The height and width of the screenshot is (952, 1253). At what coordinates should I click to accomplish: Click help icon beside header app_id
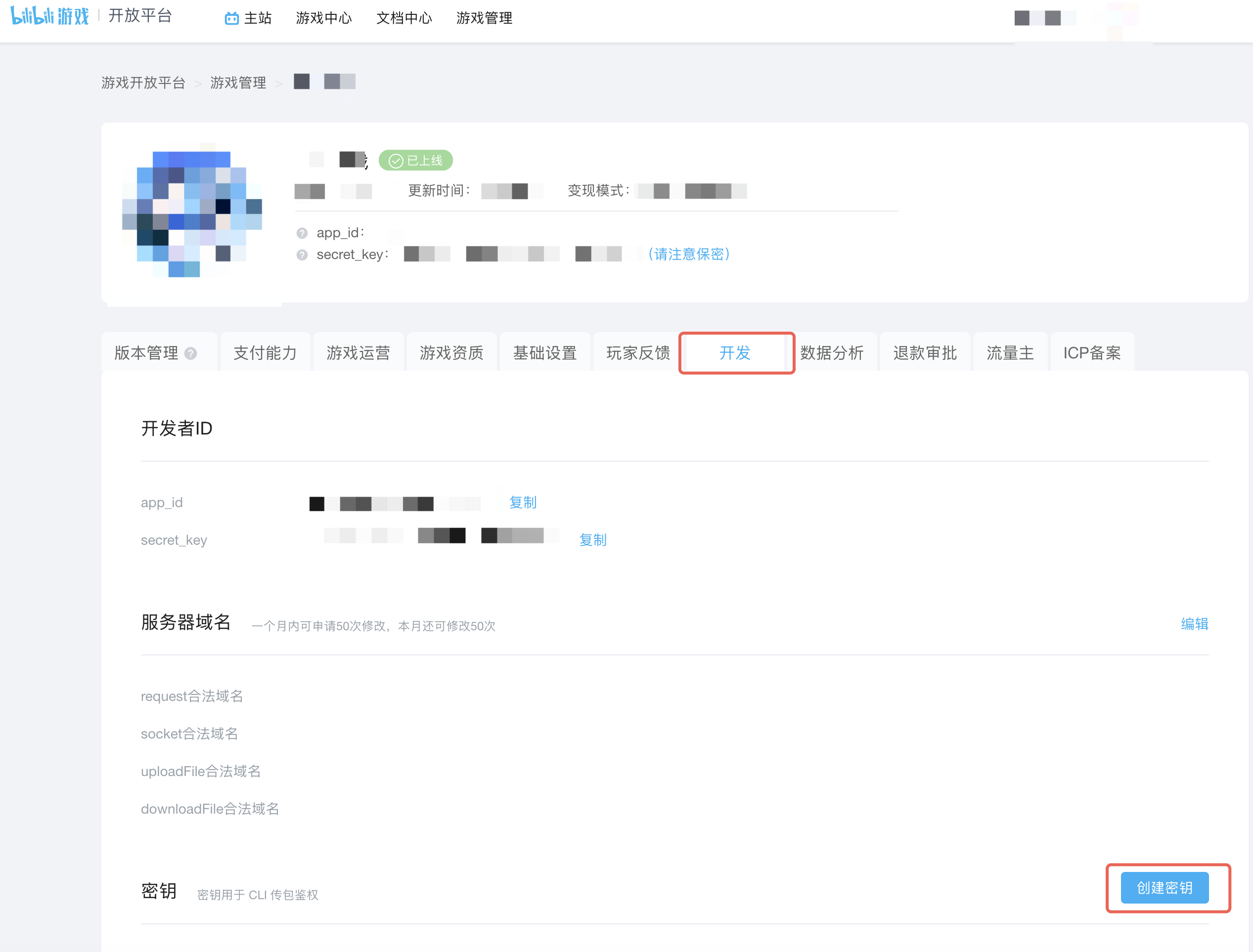[302, 233]
